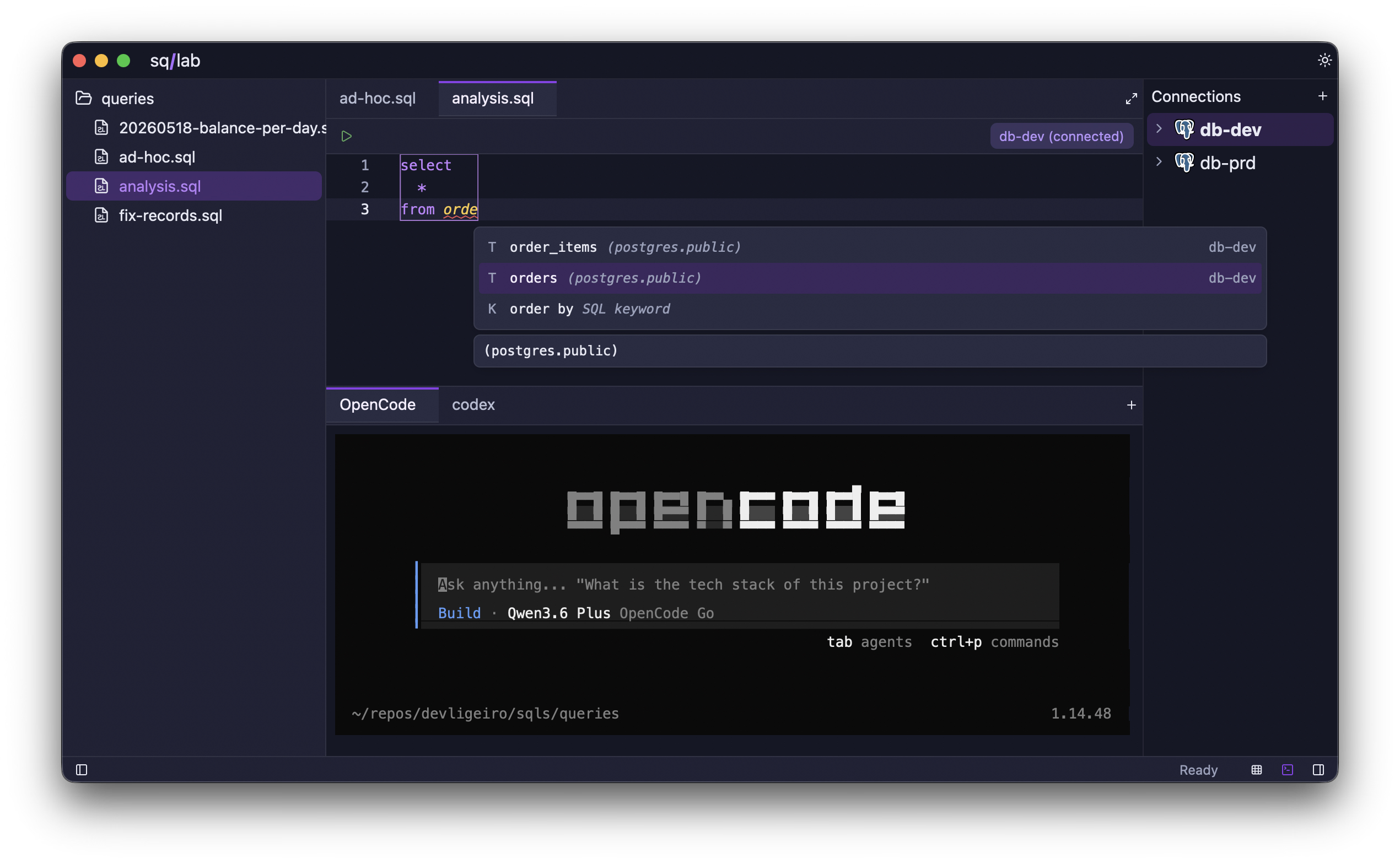Click the sq/lab app title

[x=175, y=60]
